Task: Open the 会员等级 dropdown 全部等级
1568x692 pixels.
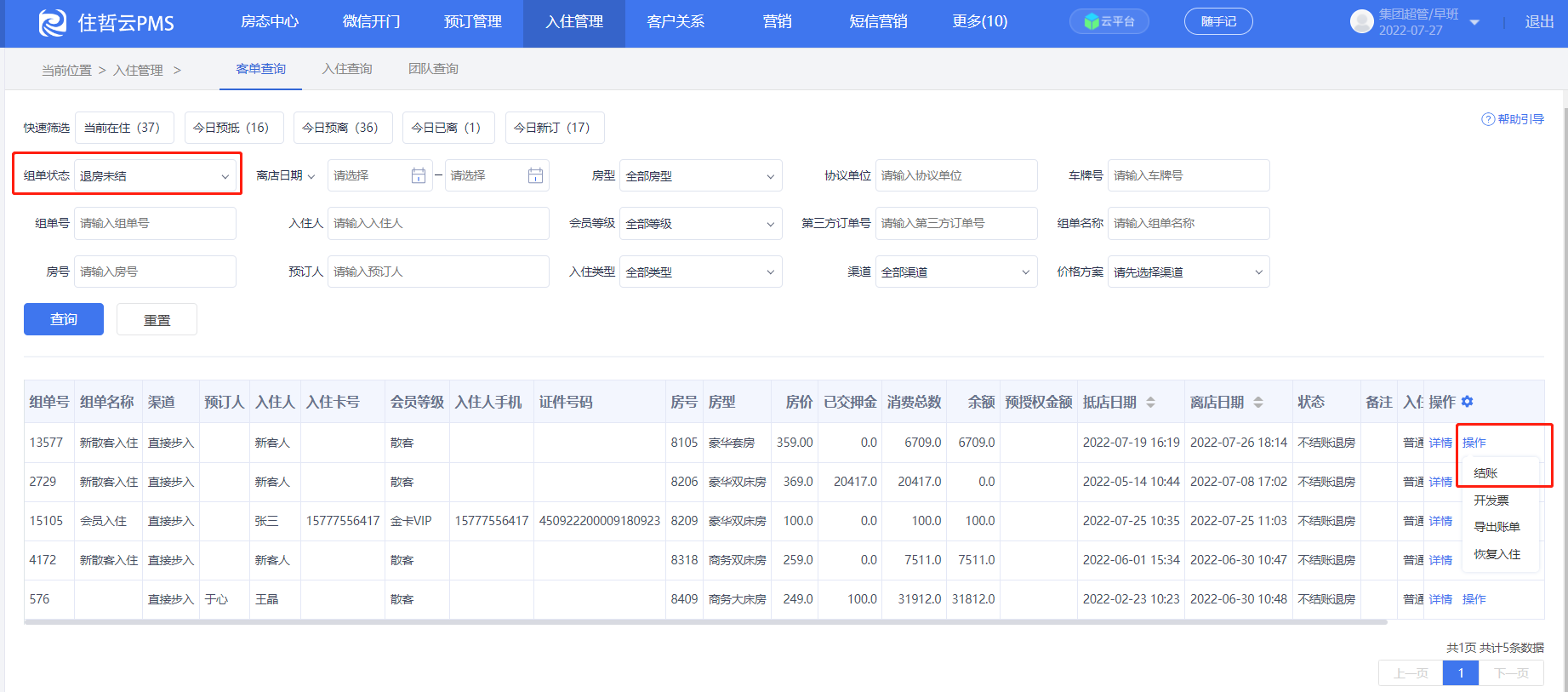Action: point(701,223)
